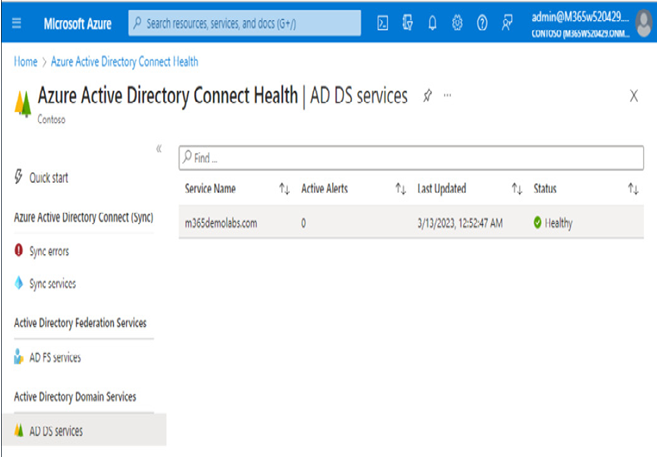The height and width of the screenshot is (464, 658).
Task: Open the Sync errors menu item
Action: pyautogui.click(x=49, y=251)
